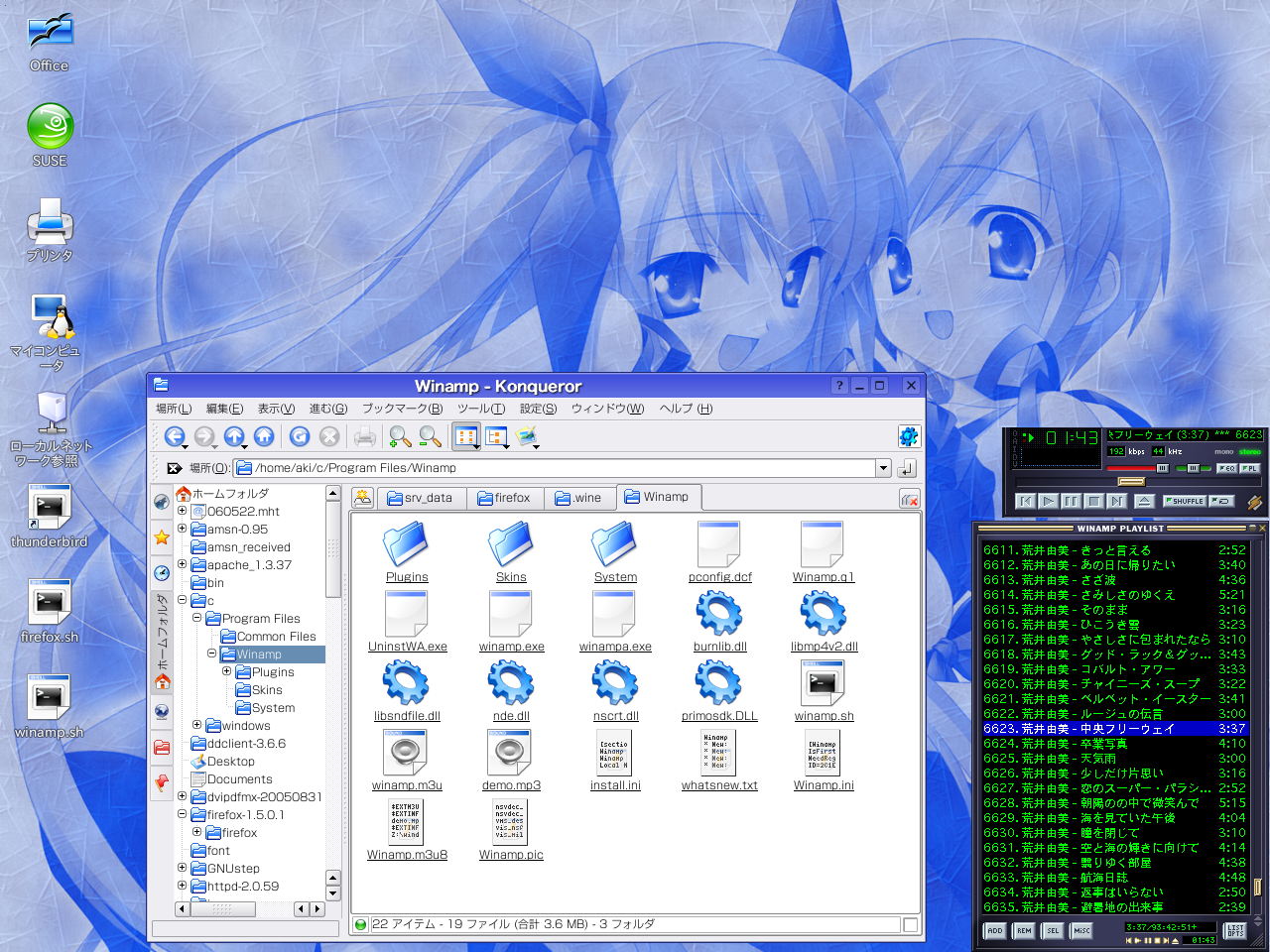The image size is (1270, 952).
Task: Go to the home folder via toolbar Home icon
Action: (x=264, y=436)
